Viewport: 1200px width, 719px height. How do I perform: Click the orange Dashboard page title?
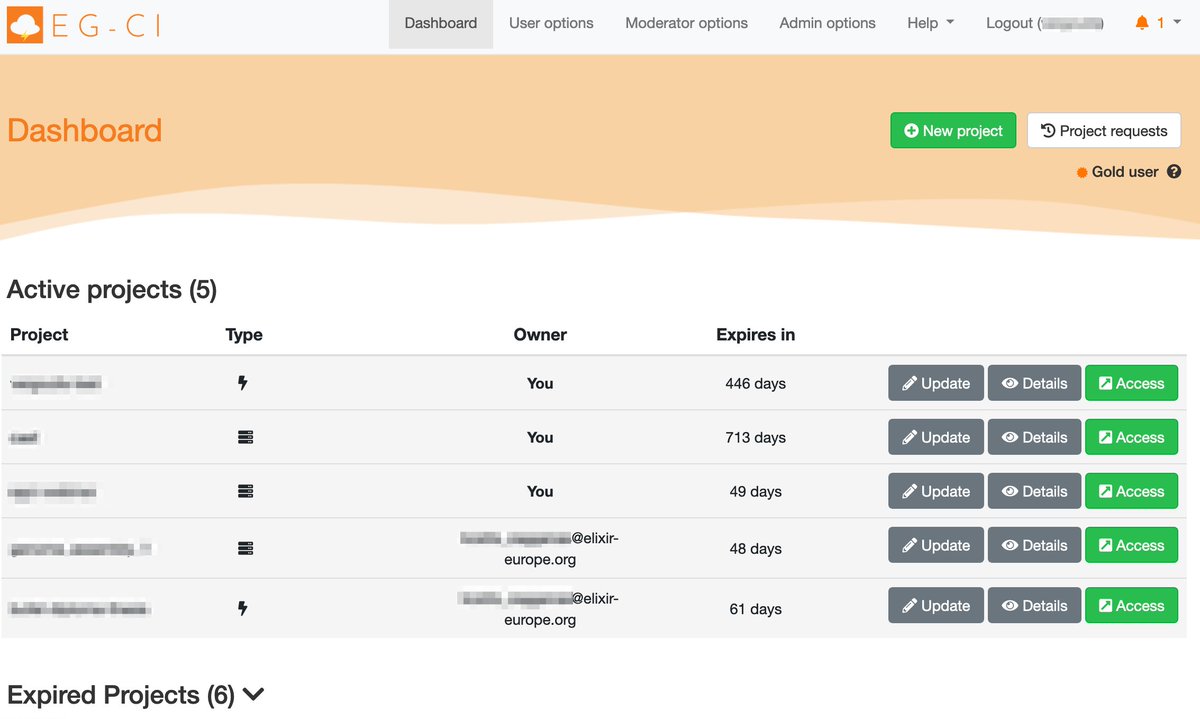click(85, 130)
